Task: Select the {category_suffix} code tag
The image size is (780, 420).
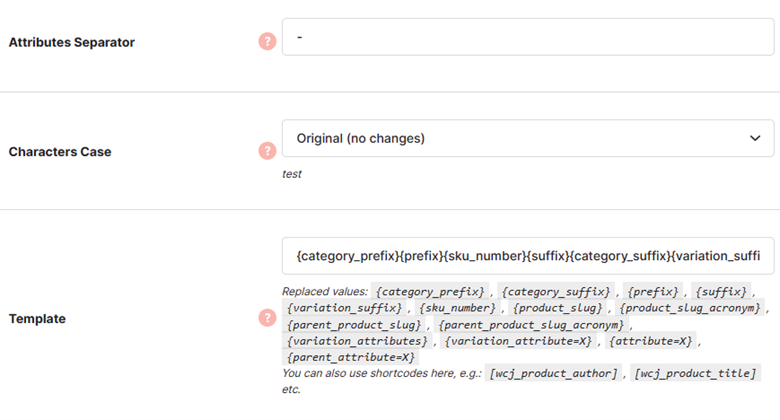Action: coord(556,292)
